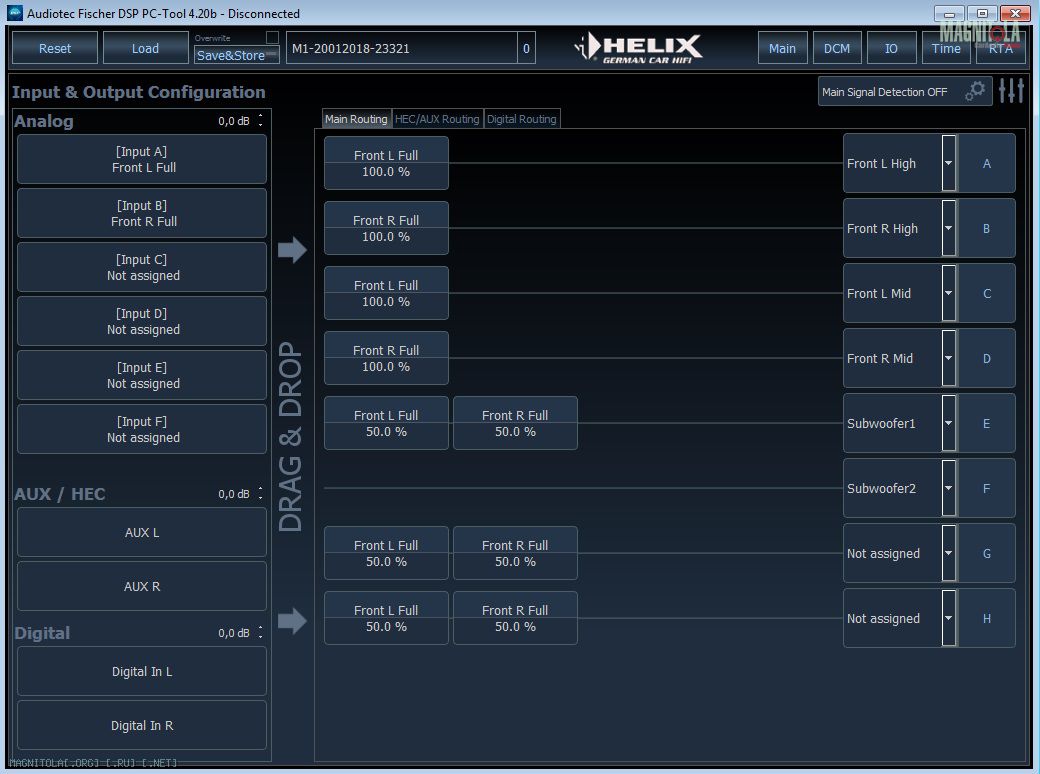Toggle the Overwrite checkbox
The width and height of the screenshot is (1040, 774).
272,38
